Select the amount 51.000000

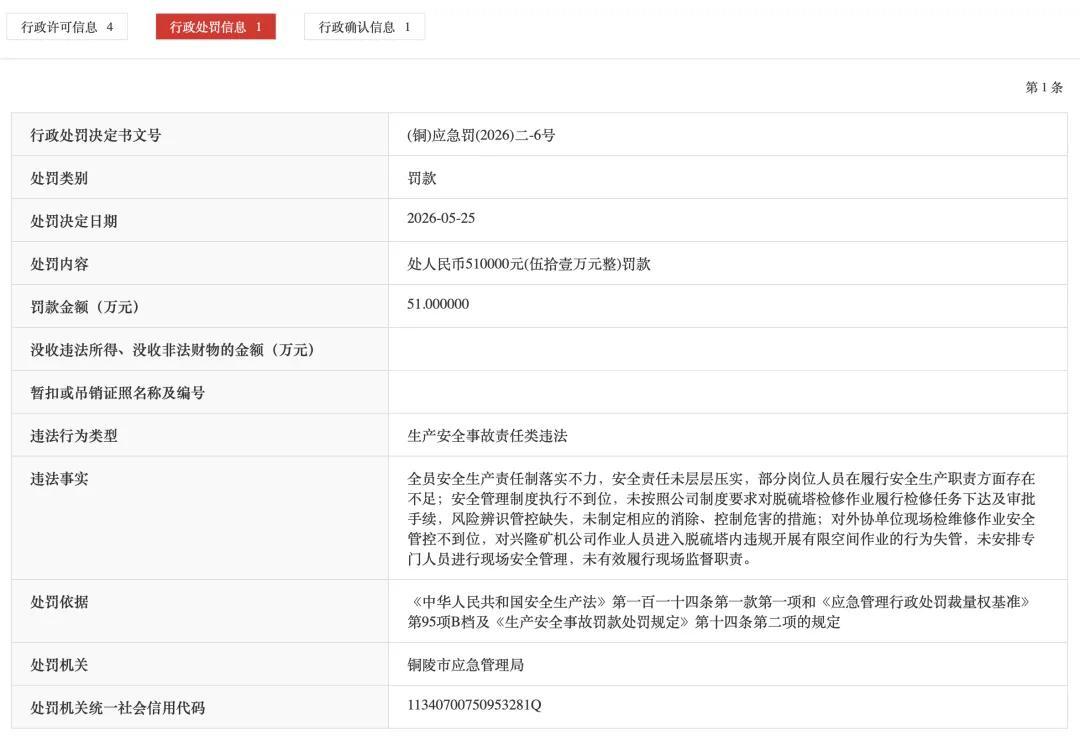[438, 304]
